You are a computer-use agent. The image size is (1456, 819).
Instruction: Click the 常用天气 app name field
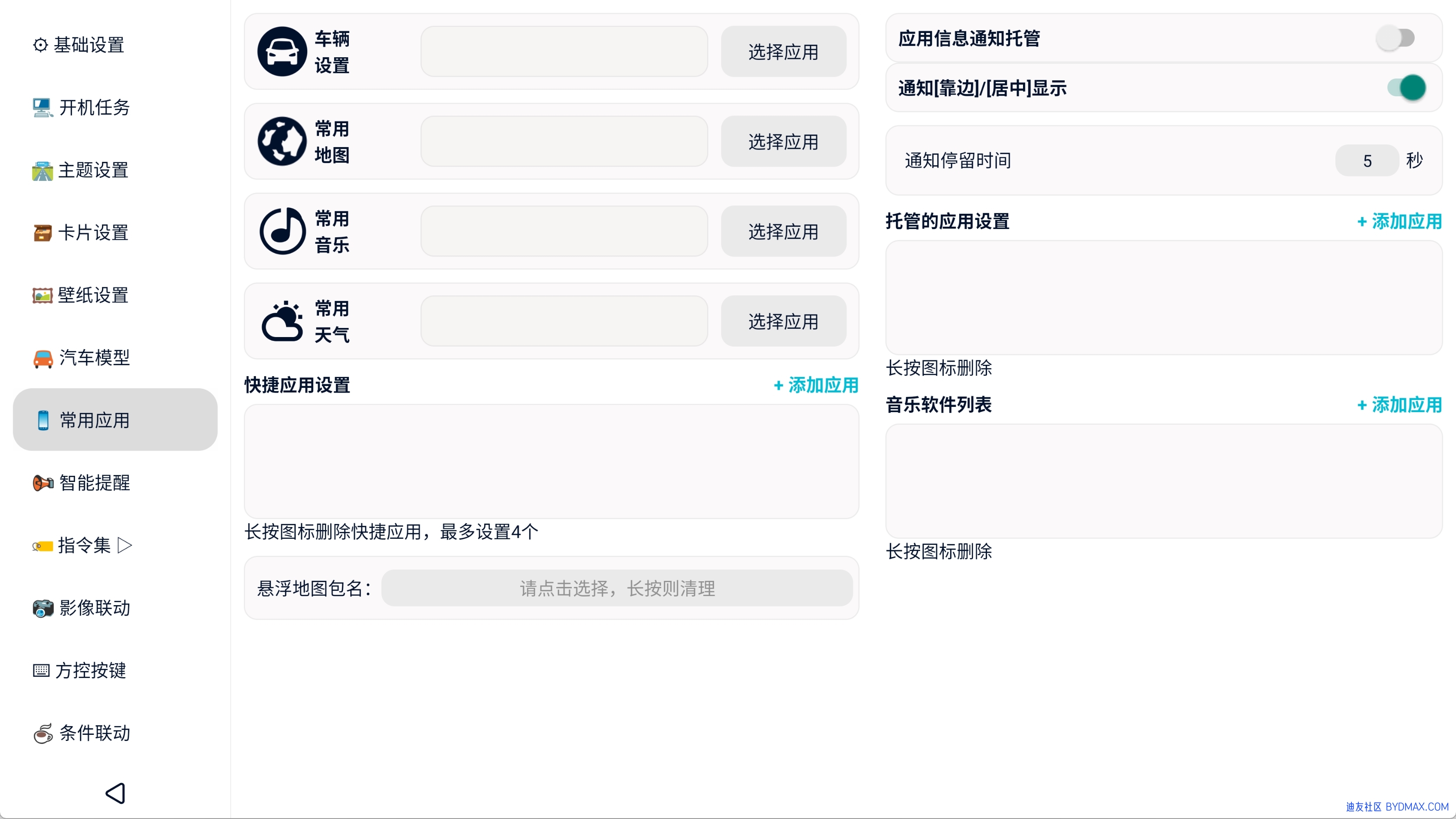pyautogui.click(x=564, y=321)
